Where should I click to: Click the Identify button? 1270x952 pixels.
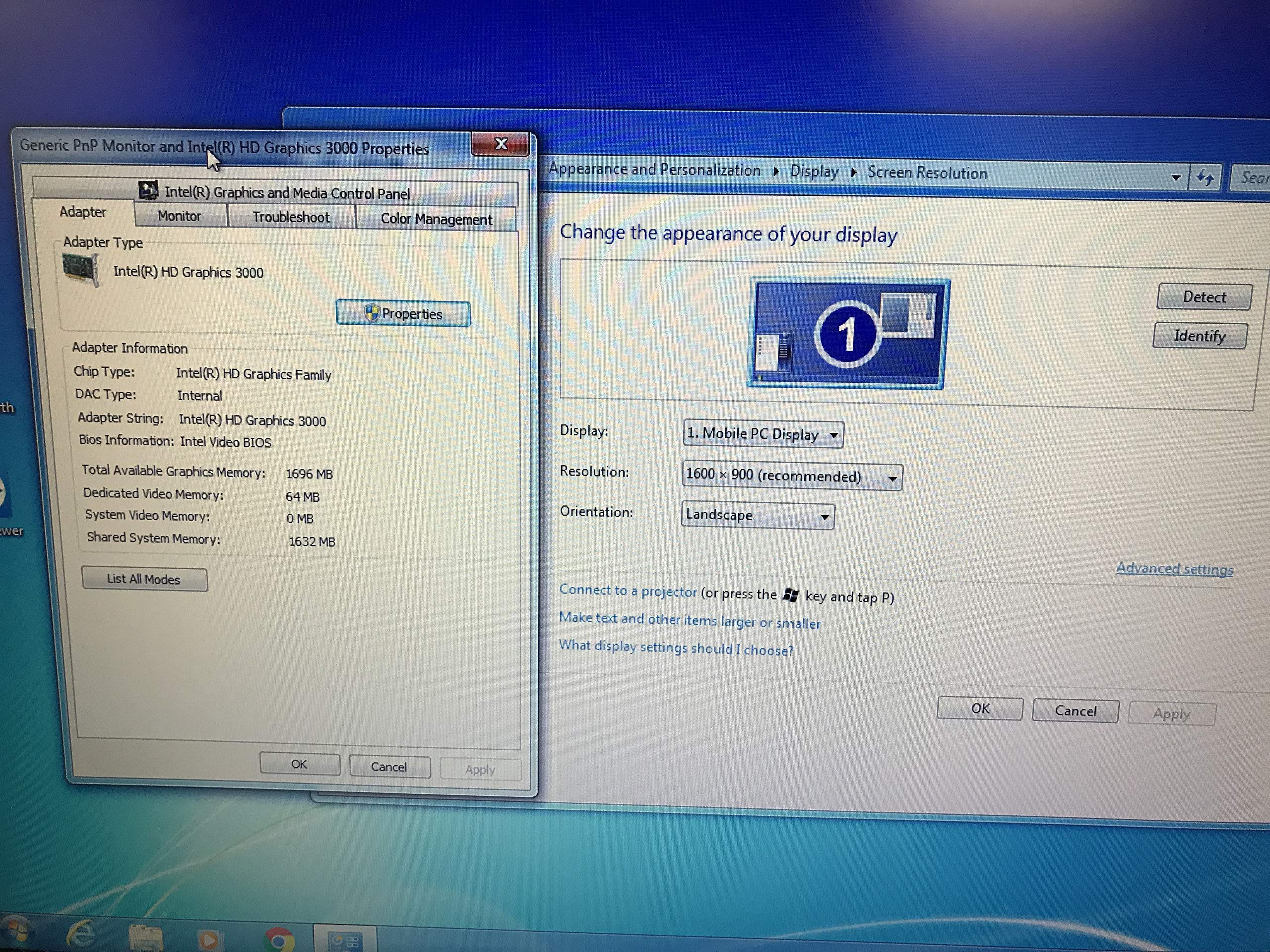[1200, 336]
